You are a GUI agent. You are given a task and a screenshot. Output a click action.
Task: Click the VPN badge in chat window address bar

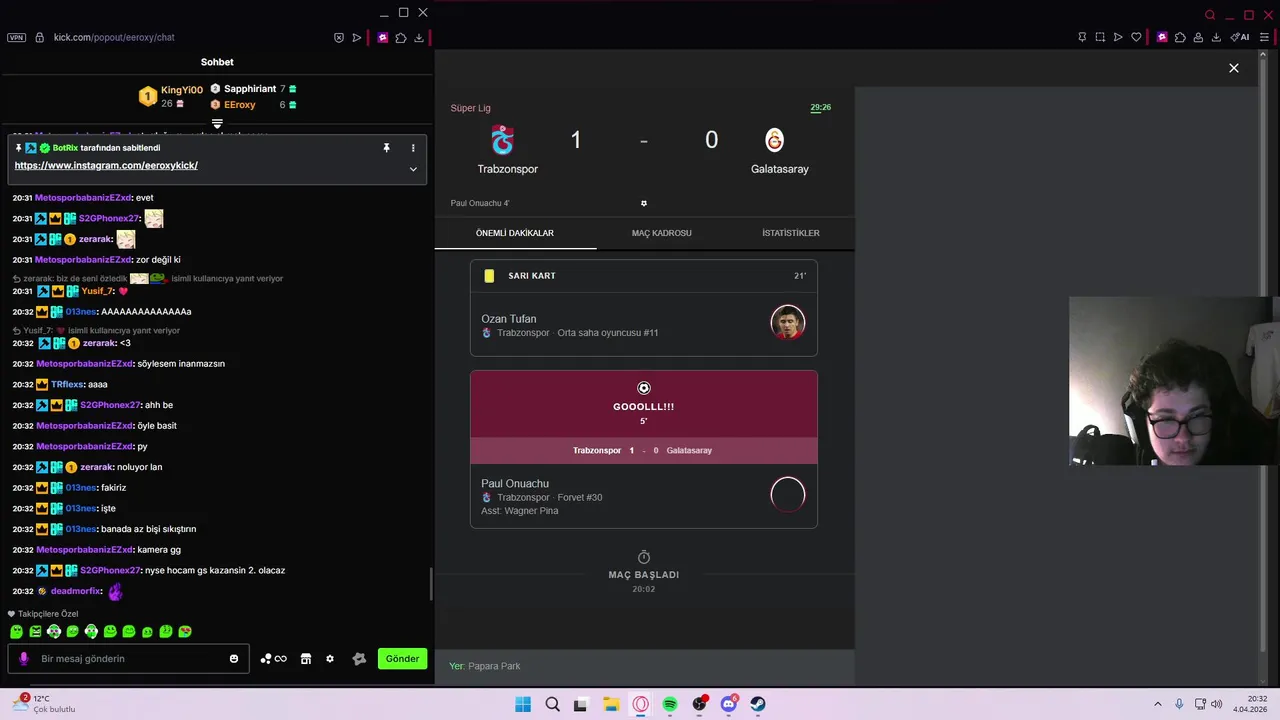16,37
